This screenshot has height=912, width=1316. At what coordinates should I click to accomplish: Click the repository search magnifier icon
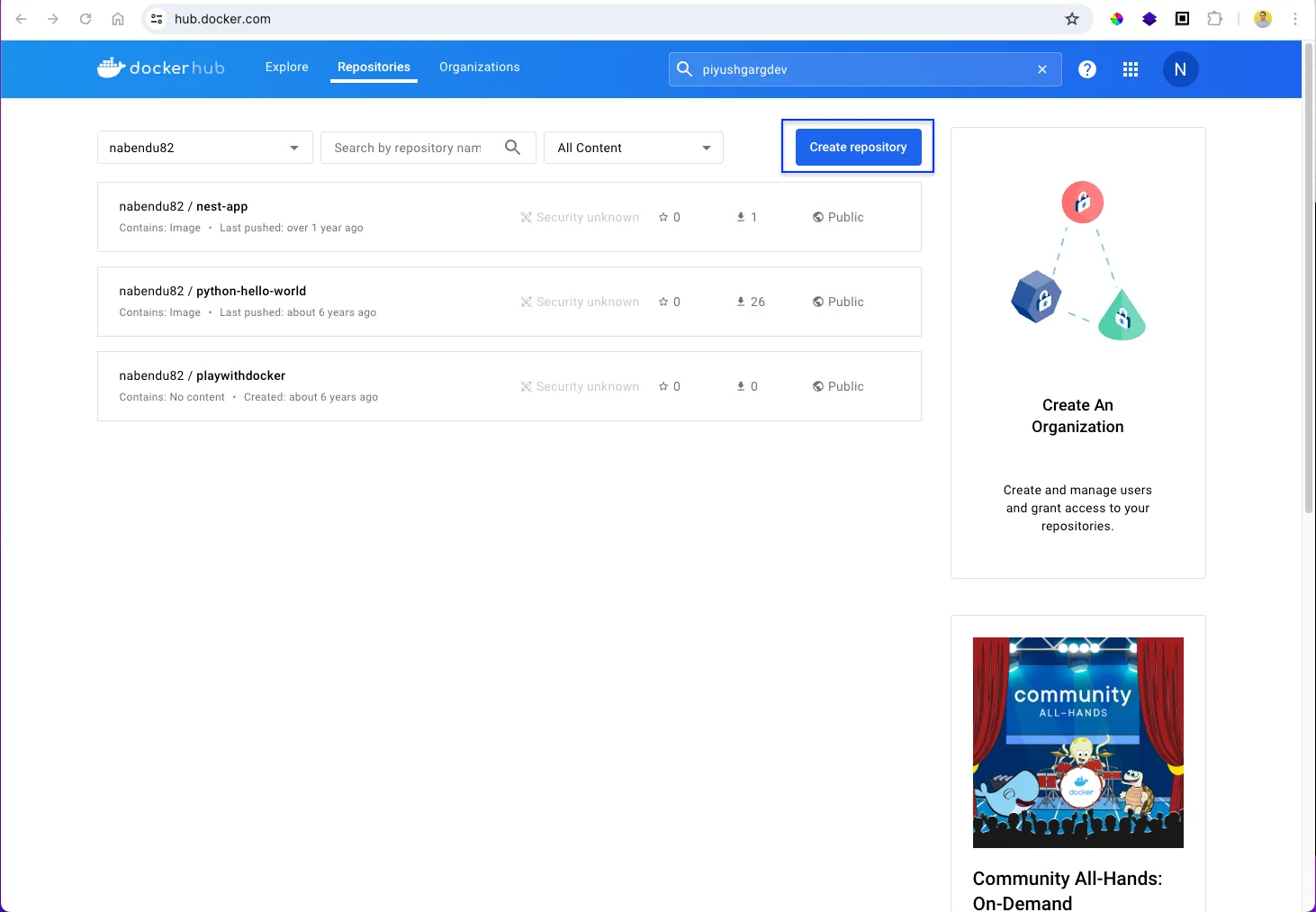(512, 148)
